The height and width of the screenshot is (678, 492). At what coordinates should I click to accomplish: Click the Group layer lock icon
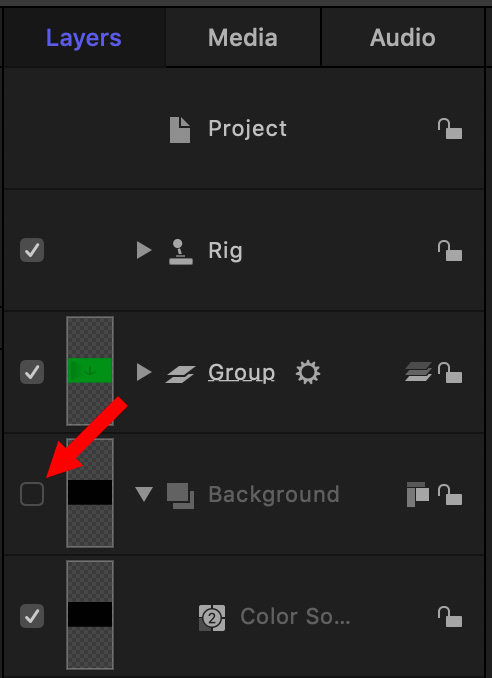pyautogui.click(x=450, y=372)
